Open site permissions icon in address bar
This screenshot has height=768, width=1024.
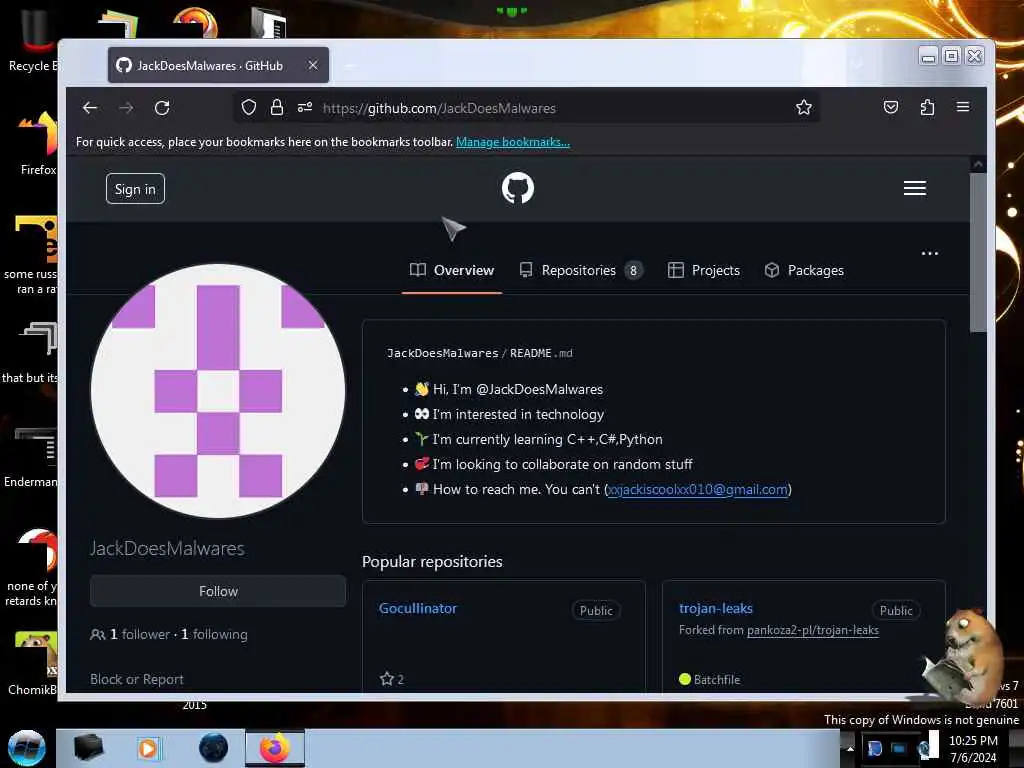305,108
